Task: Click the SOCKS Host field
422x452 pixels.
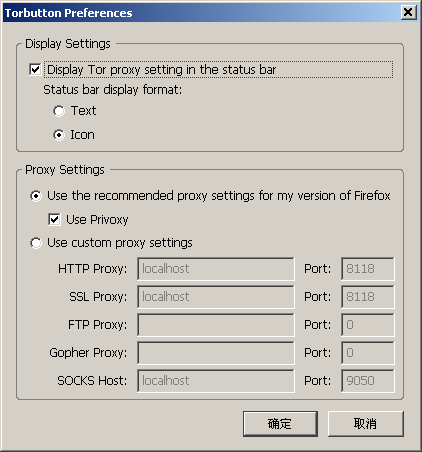Action: (216, 381)
